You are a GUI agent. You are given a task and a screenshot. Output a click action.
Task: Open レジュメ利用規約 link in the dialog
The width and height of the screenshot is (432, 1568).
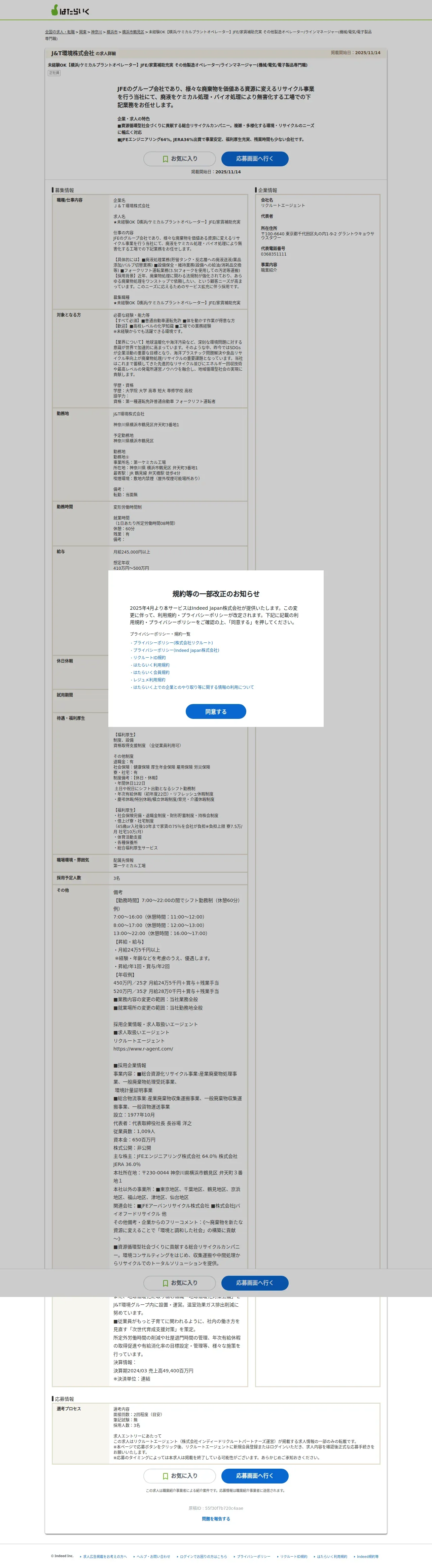[148, 680]
